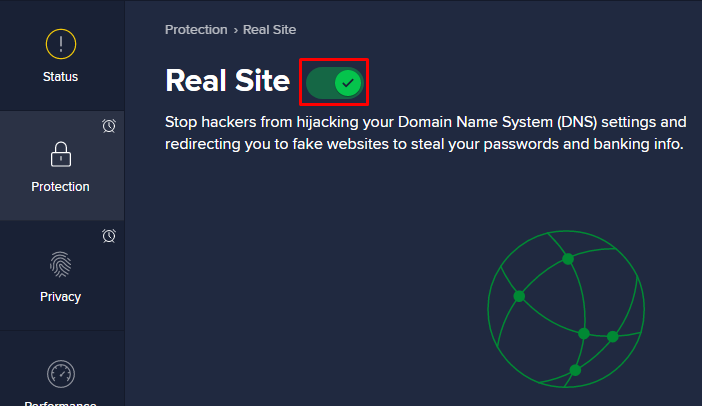Viewport: 702px width, 406px height.
Task: Go back via Protection breadcrumb
Action: click(x=196, y=30)
